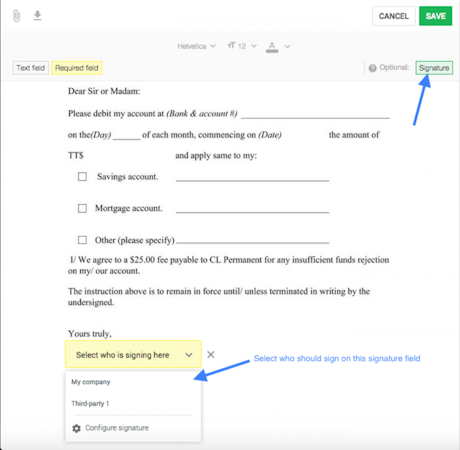Click the 'and apply same to my:' text
The image size is (460, 450).
(216, 156)
